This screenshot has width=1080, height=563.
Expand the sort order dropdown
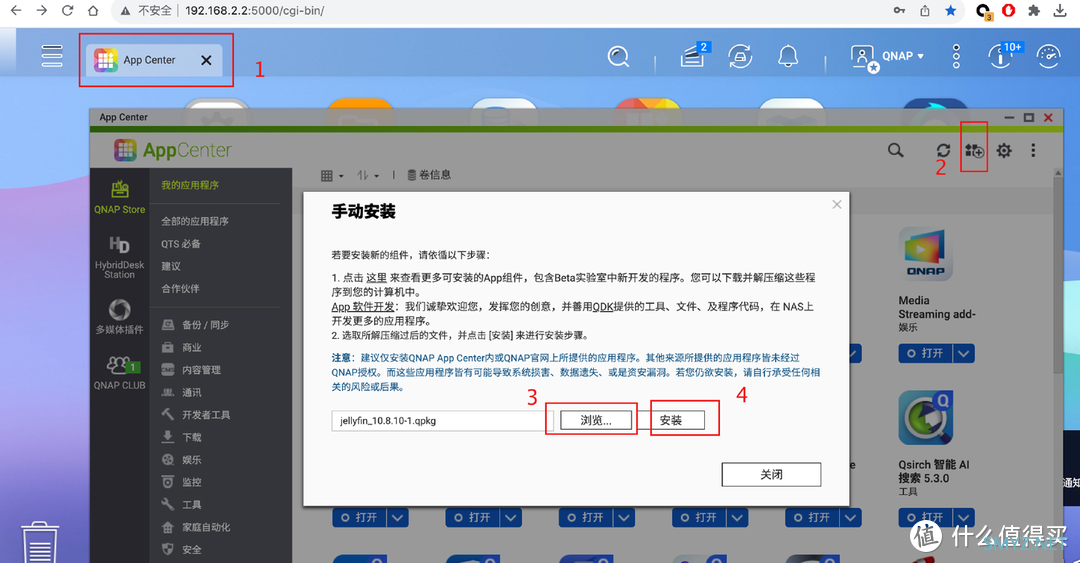tap(368, 176)
